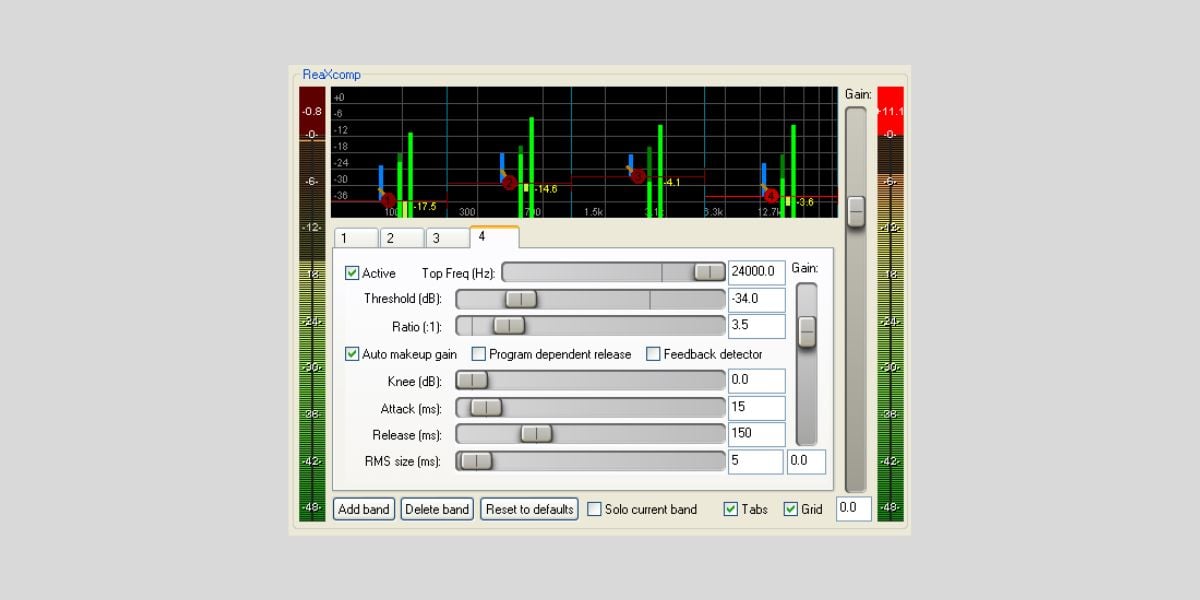1200x600 pixels.
Task: Enable Program dependent release
Action: pos(479,354)
